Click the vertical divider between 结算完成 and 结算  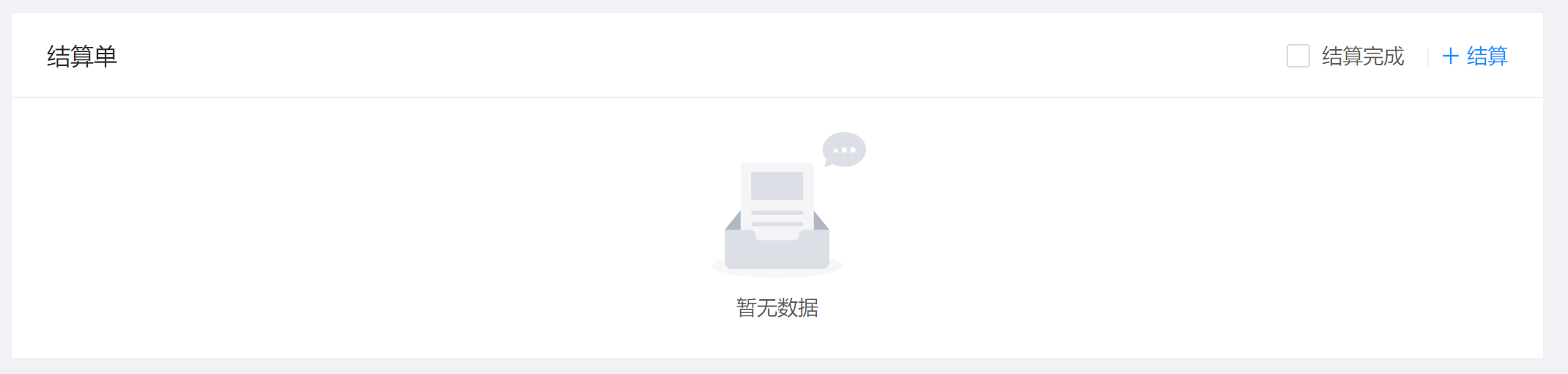1427,56
